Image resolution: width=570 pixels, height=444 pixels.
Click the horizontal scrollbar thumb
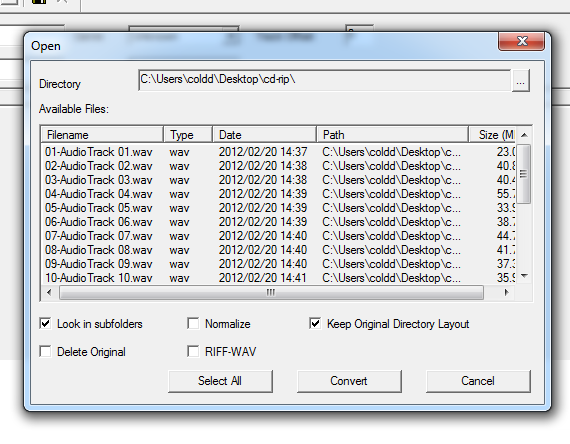[x=271, y=292]
